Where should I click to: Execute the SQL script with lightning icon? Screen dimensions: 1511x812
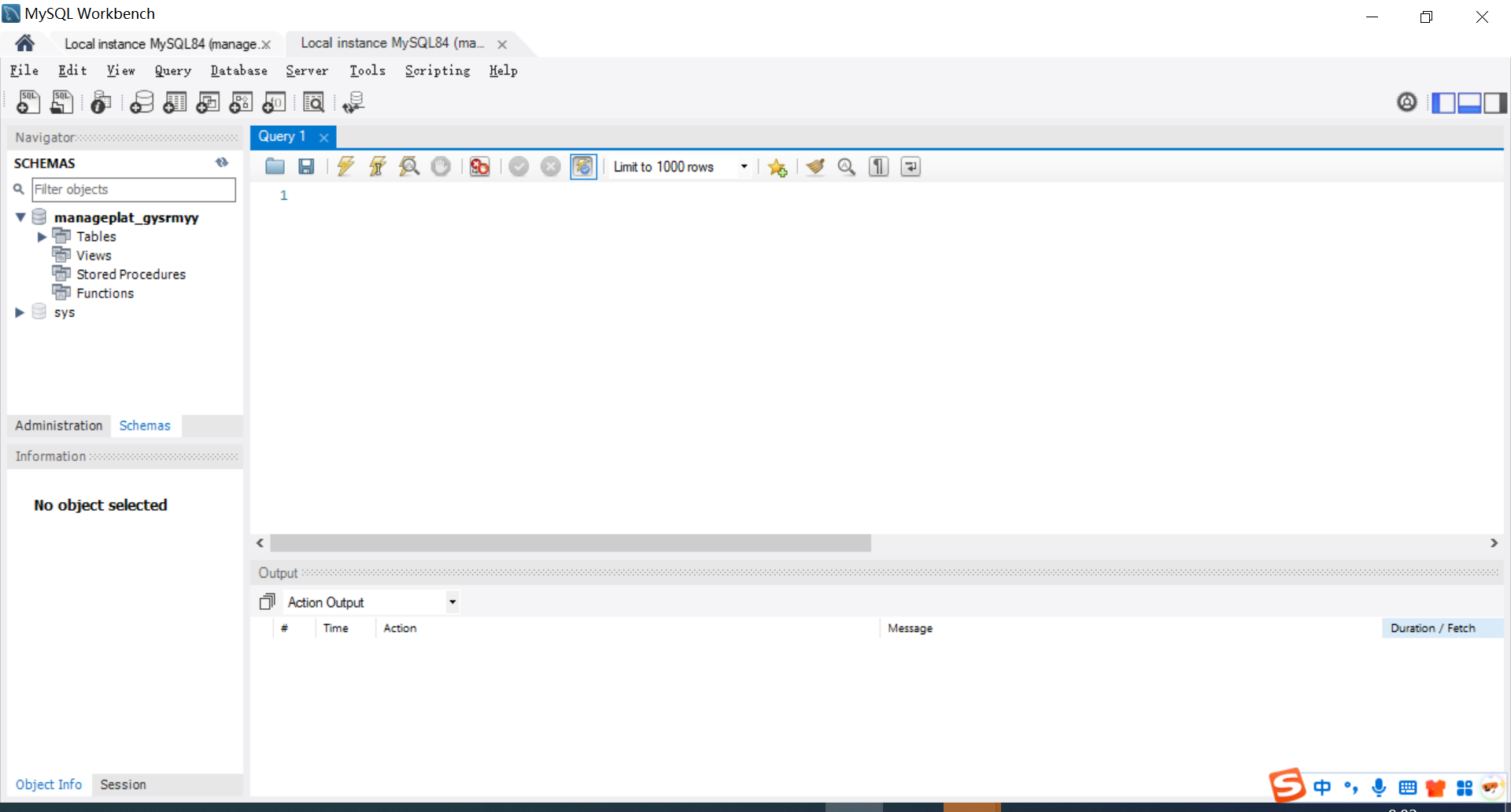(x=345, y=166)
